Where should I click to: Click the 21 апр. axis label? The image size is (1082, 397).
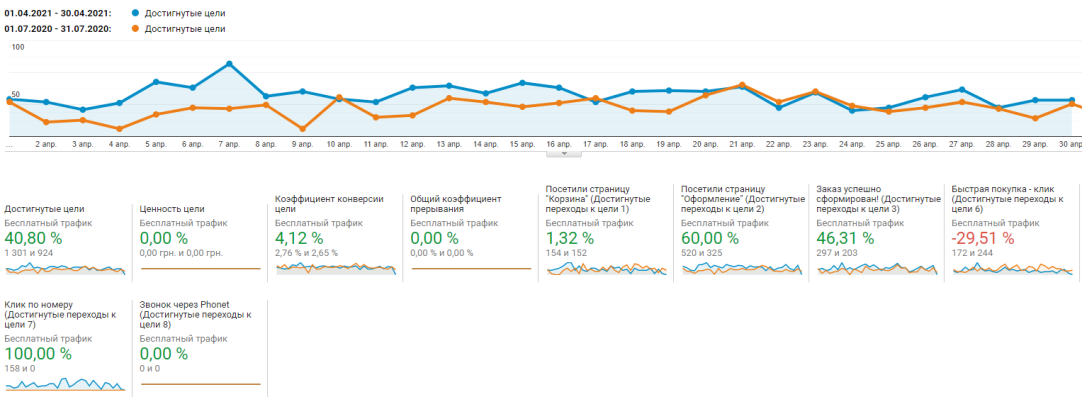pyautogui.click(x=742, y=145)
